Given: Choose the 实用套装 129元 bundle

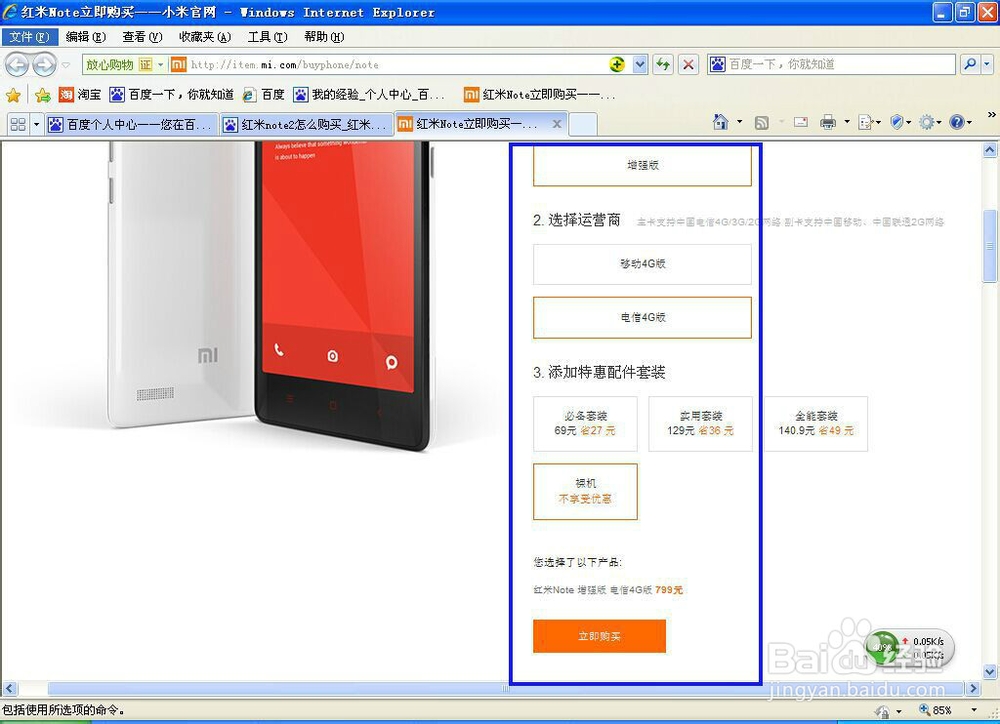Looking at the screenshot, I should click(701, 424).
